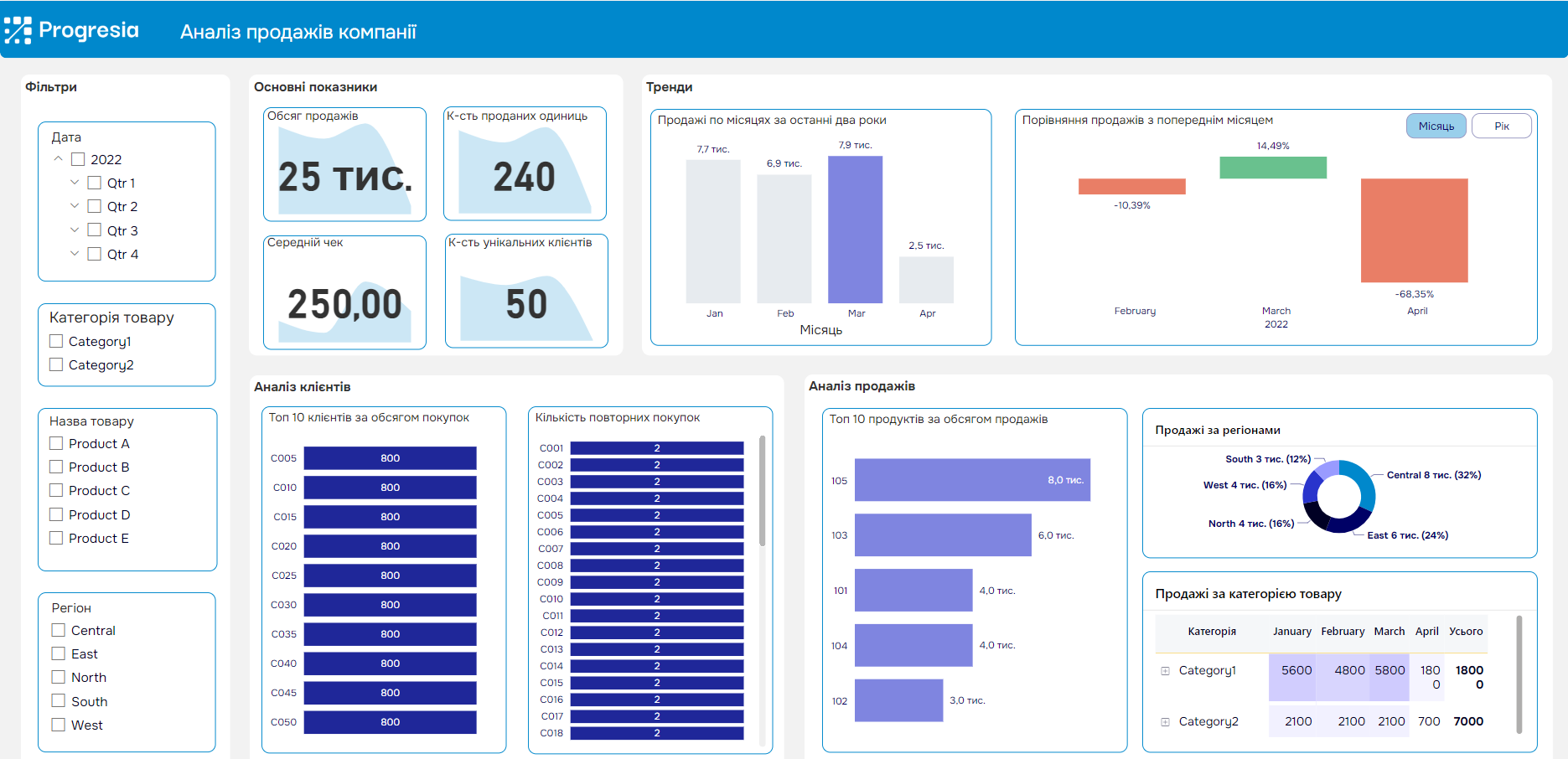Select the Central region checkbox
This screenshot has height=759, width=1568.
[59, 630]
